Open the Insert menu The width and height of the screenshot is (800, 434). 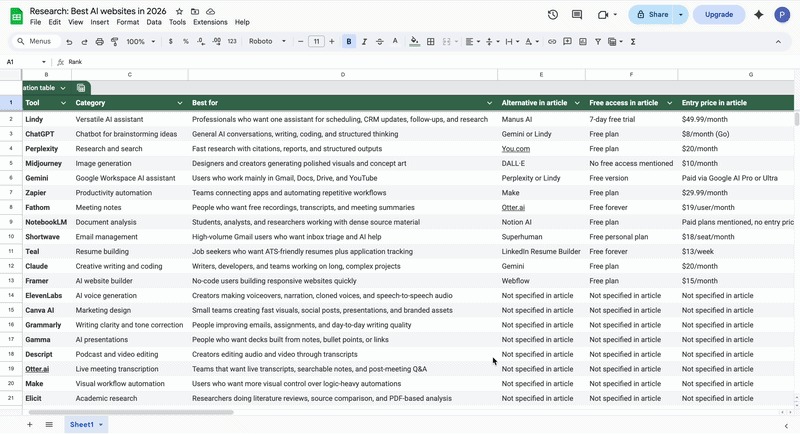click(x=99, y=22)
